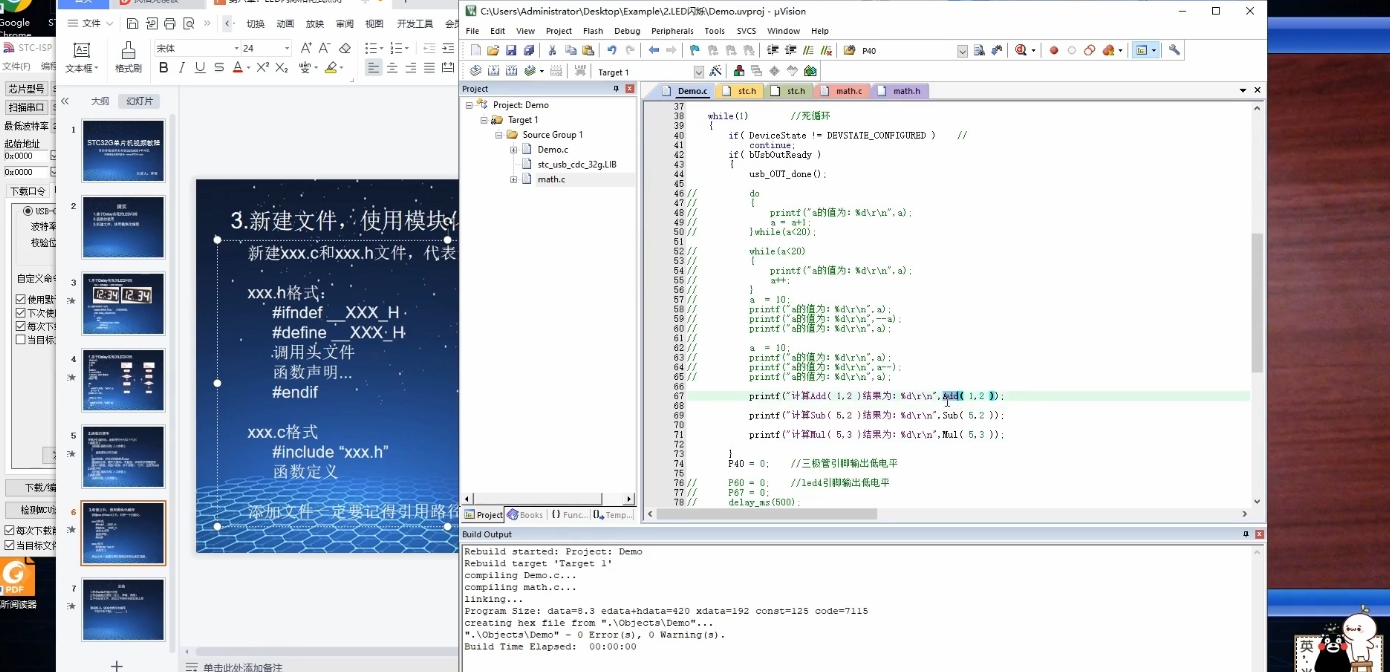Open the WPS 文件 menu dropdown

coord(90,23)
